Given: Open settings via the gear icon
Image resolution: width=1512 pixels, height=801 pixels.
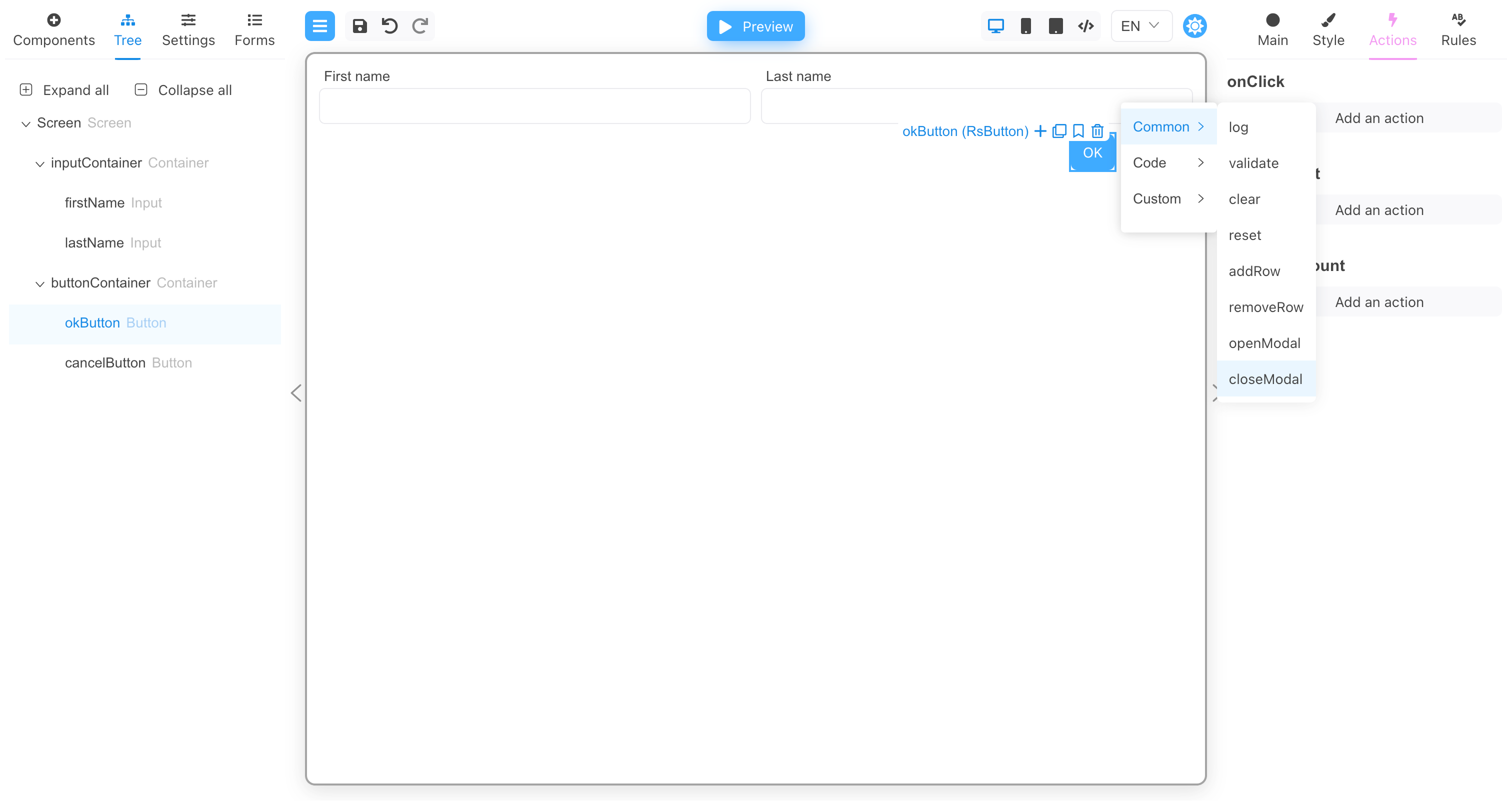Looking at the screenshot, I should tap(1194, 26).
